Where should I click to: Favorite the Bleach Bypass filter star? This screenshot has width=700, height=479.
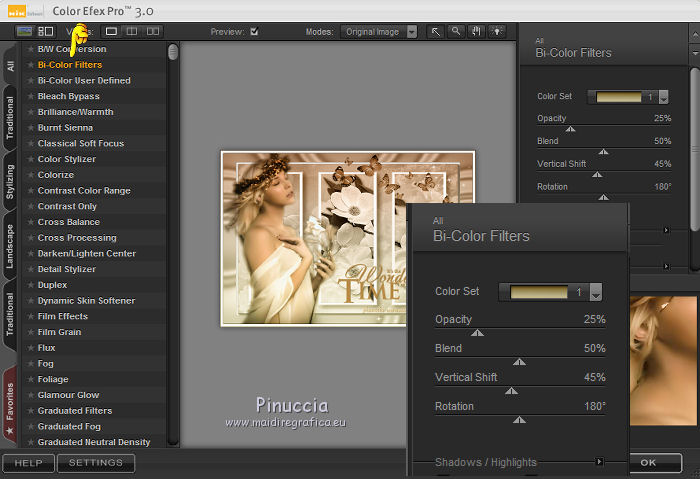pos(31,96)
